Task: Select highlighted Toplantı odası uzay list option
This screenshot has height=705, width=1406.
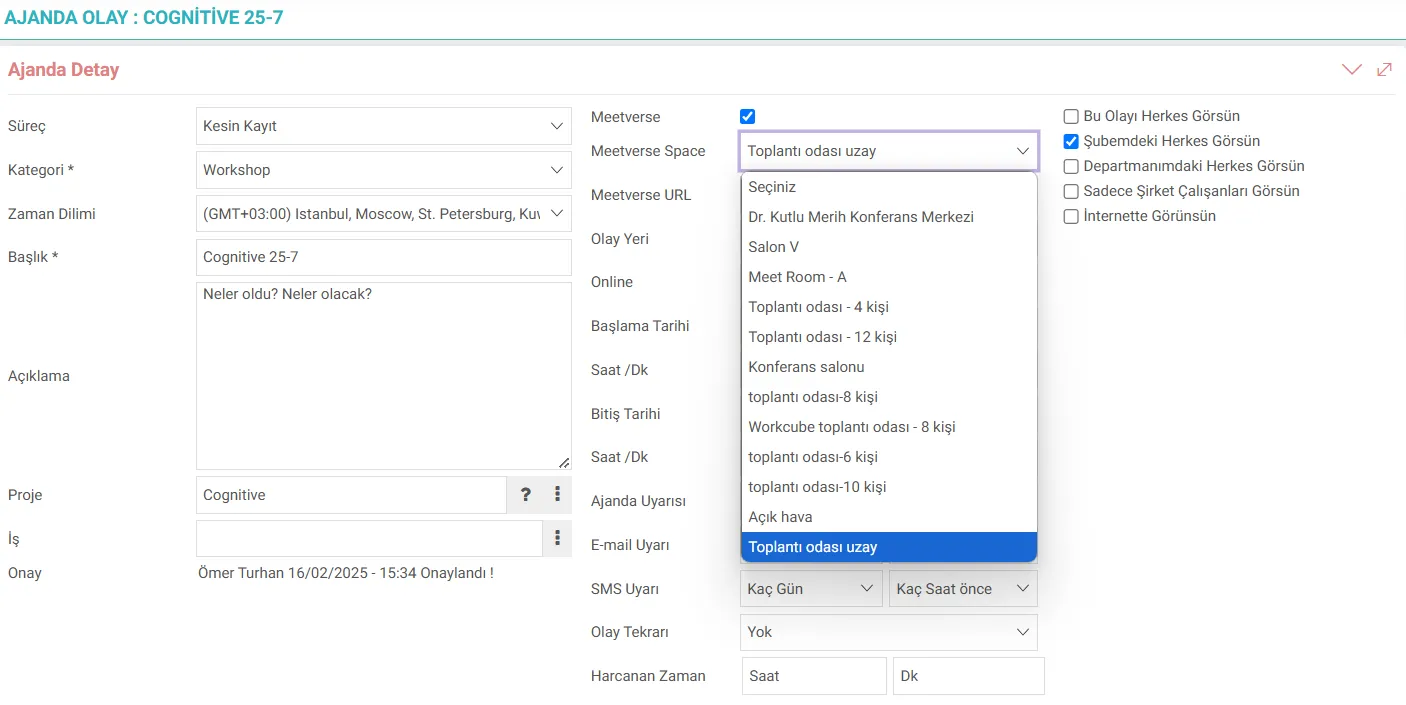Action: [889, 547]
